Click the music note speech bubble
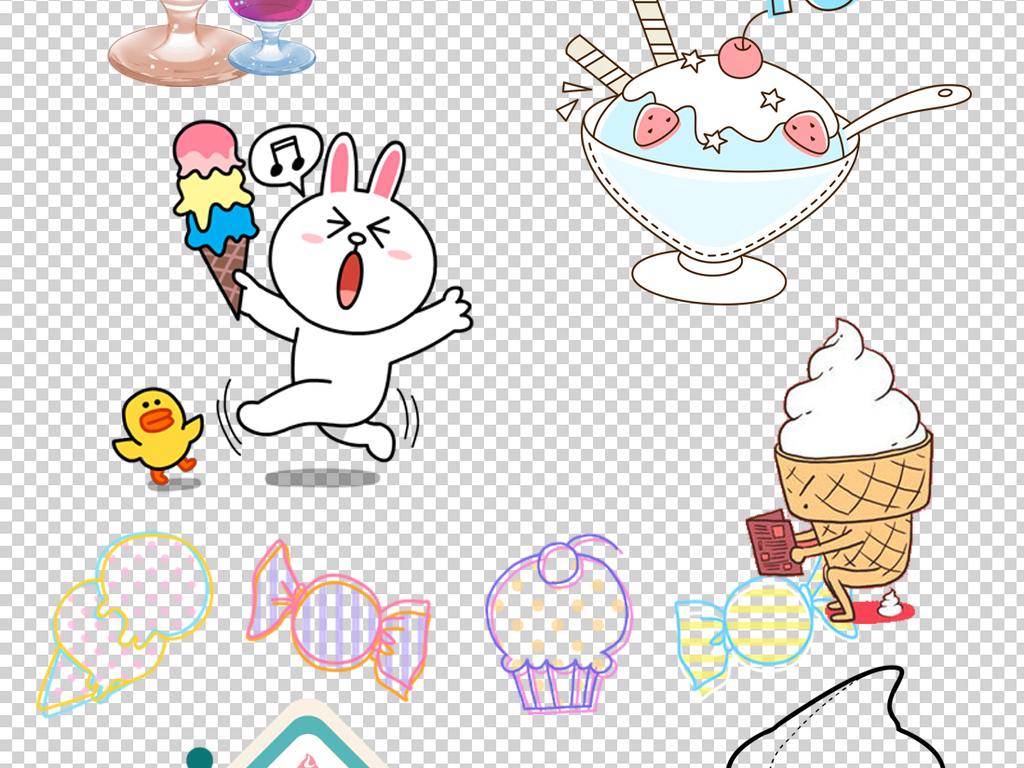This screenshot has height=768, width=1024. point(286,159)
